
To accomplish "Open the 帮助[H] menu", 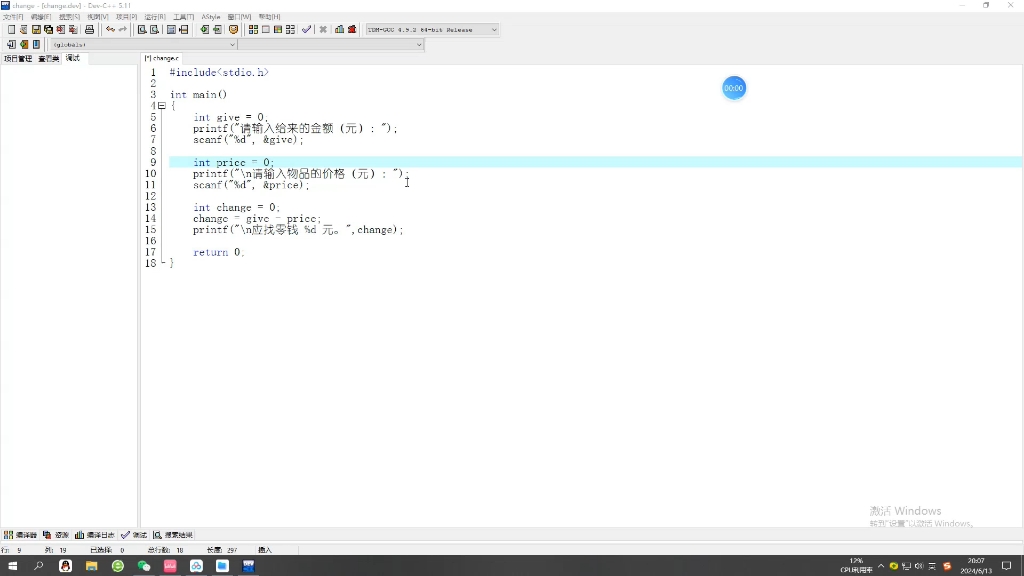I will [269, 16].
